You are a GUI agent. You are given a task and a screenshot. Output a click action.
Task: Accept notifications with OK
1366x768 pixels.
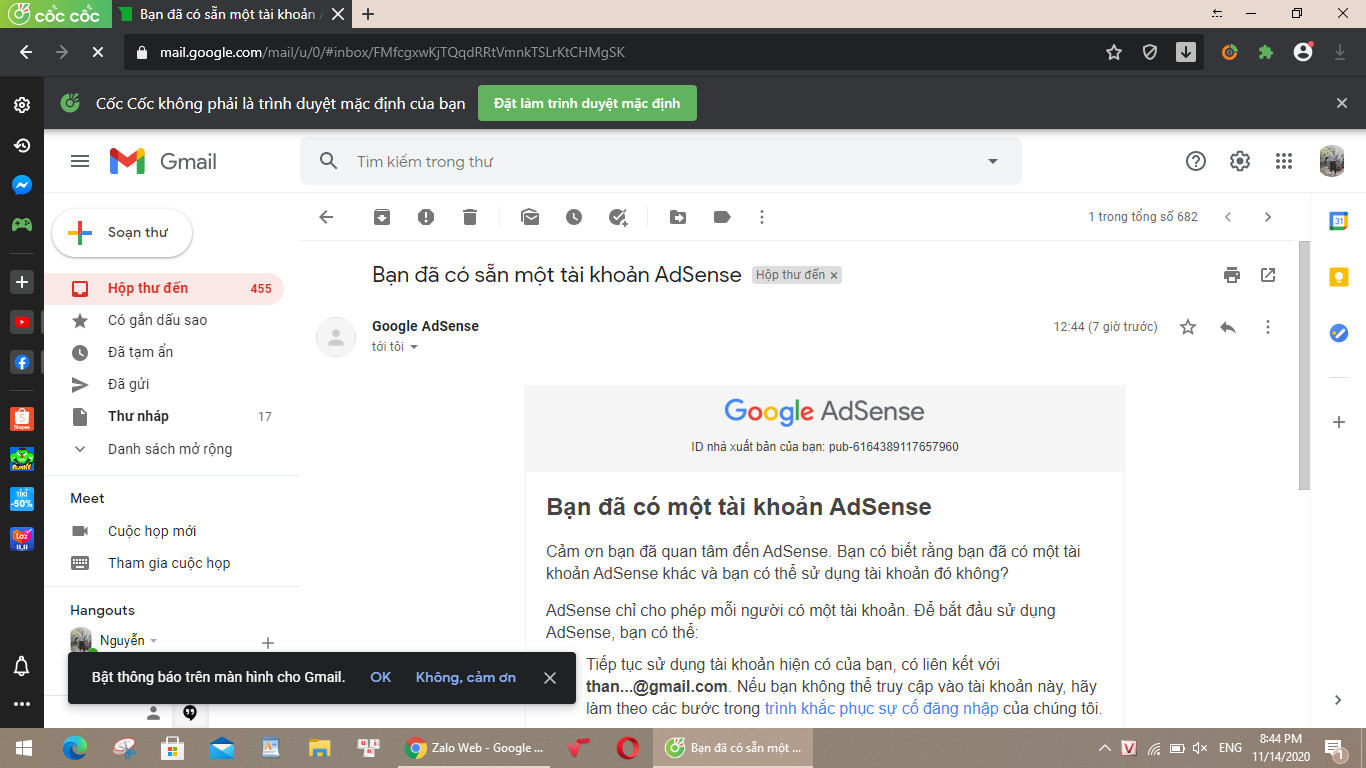[x=380, y=677]
